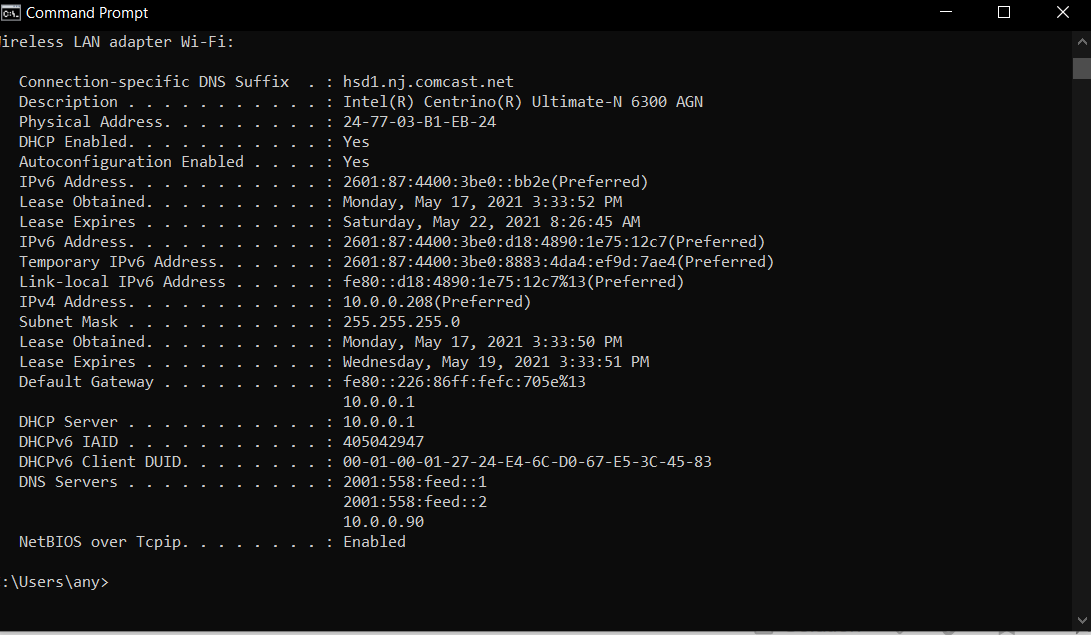
Task: Click the empty scrollbar track below thumb
Action: [x=1081, y=344]
